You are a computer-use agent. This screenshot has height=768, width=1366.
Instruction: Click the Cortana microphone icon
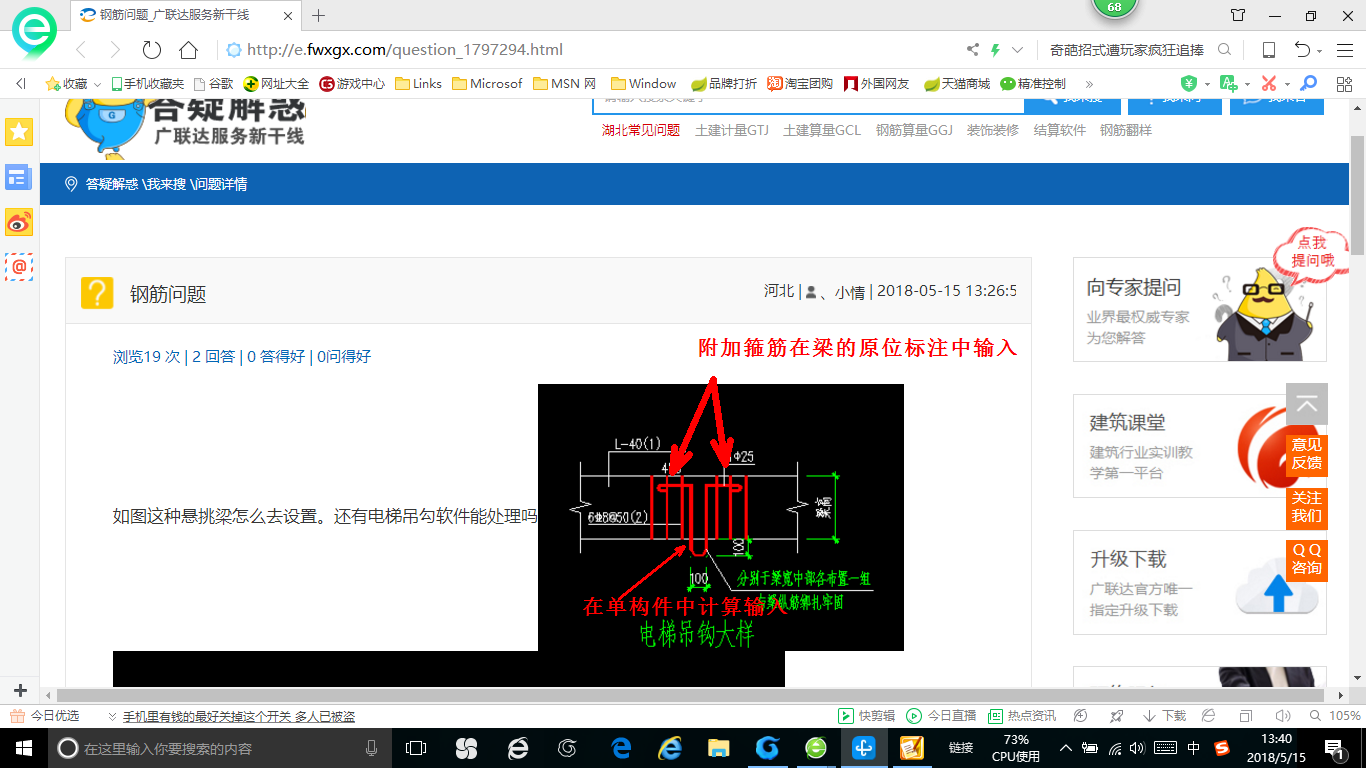click(x=372, y=748)
